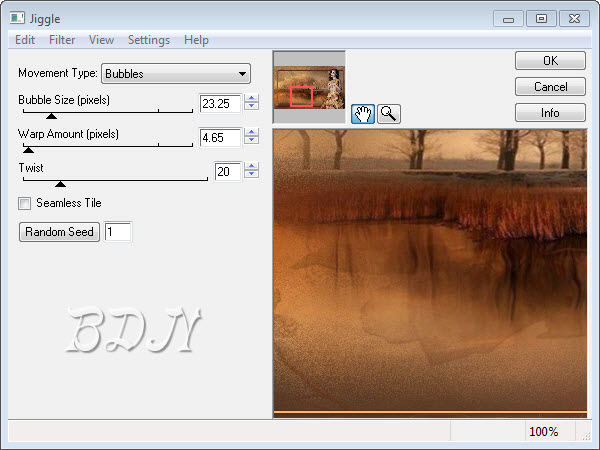The width and height of the screenshot is (600, 450).
Task: Click the OK button
Action: click(550, 60)
